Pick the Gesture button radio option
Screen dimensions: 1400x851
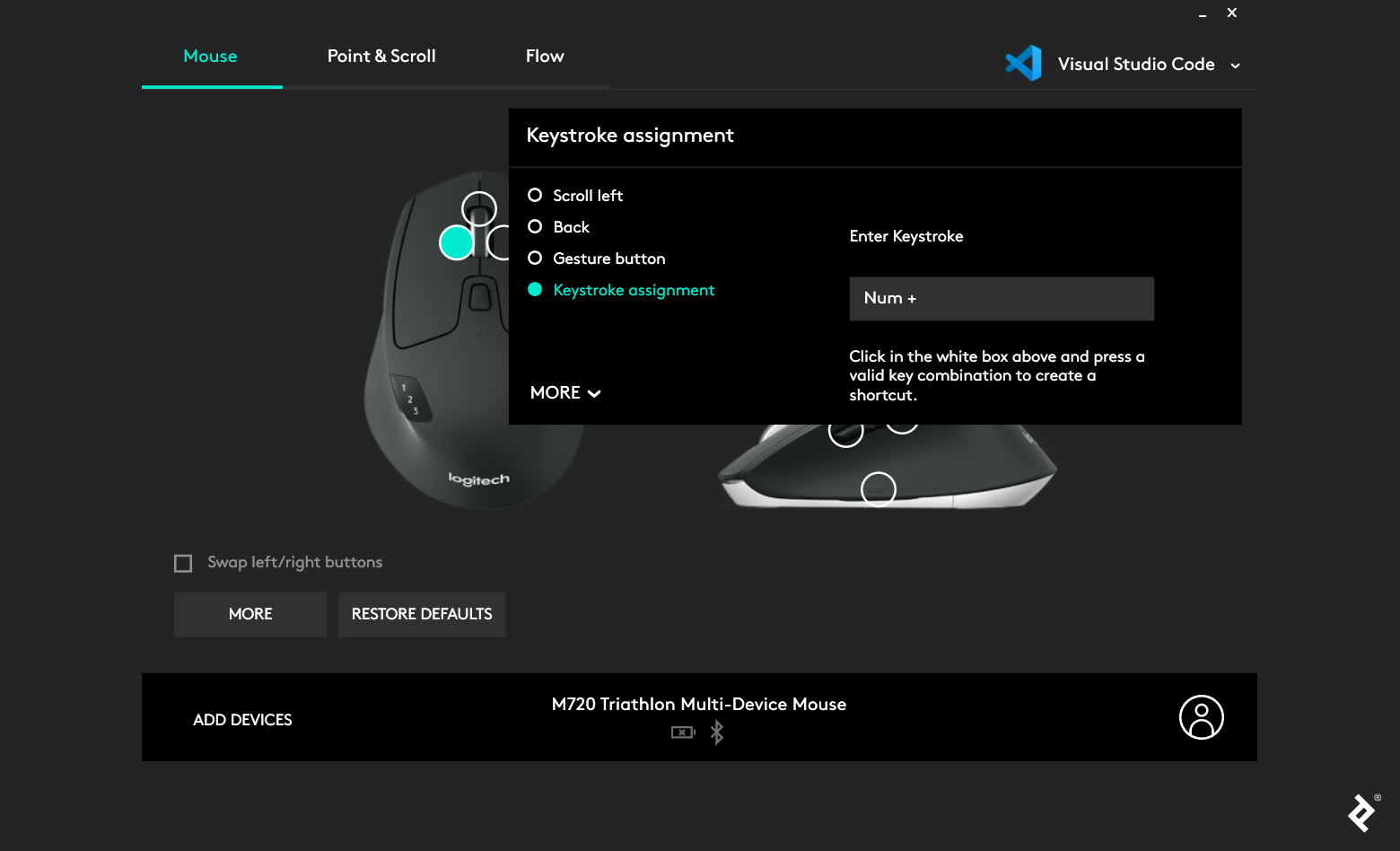coord(535,259)
